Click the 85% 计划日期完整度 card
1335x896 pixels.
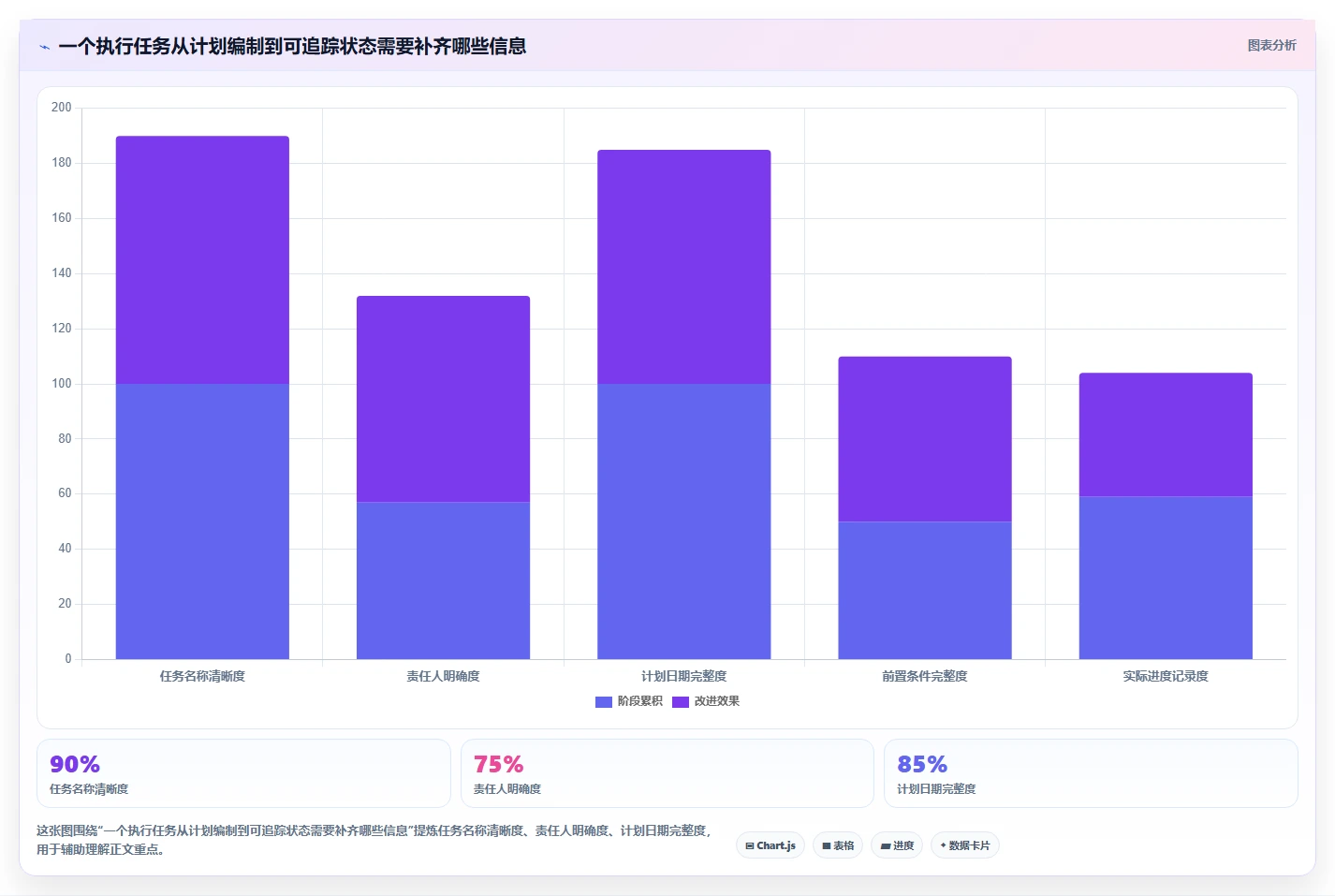(x=1091, y=773)
